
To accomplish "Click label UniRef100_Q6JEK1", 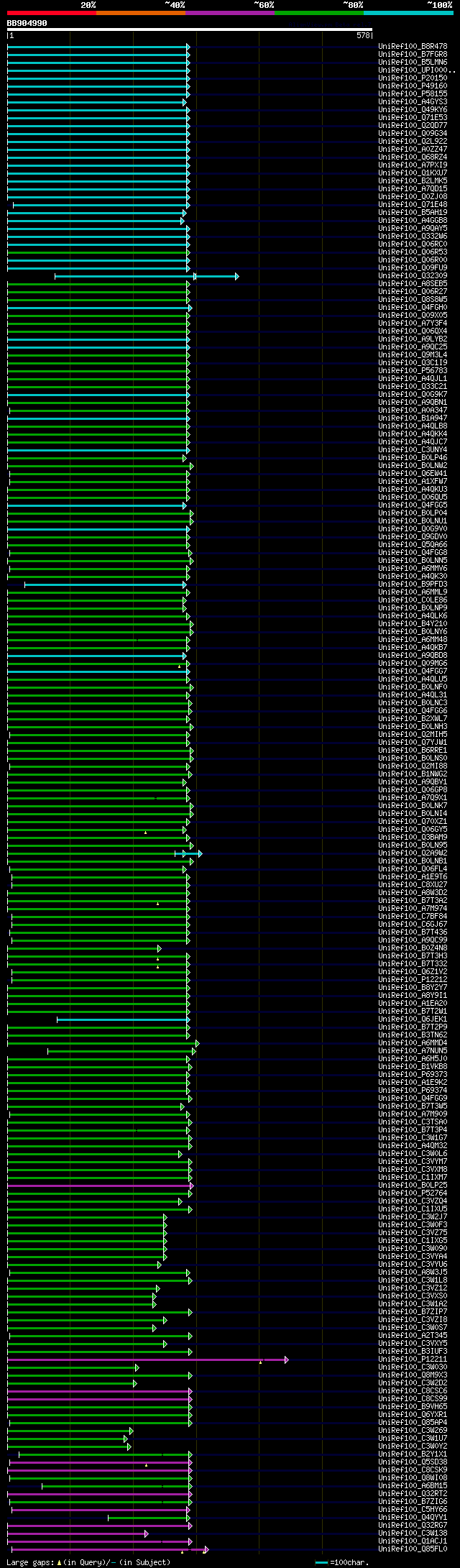I will click(413, 1019).
